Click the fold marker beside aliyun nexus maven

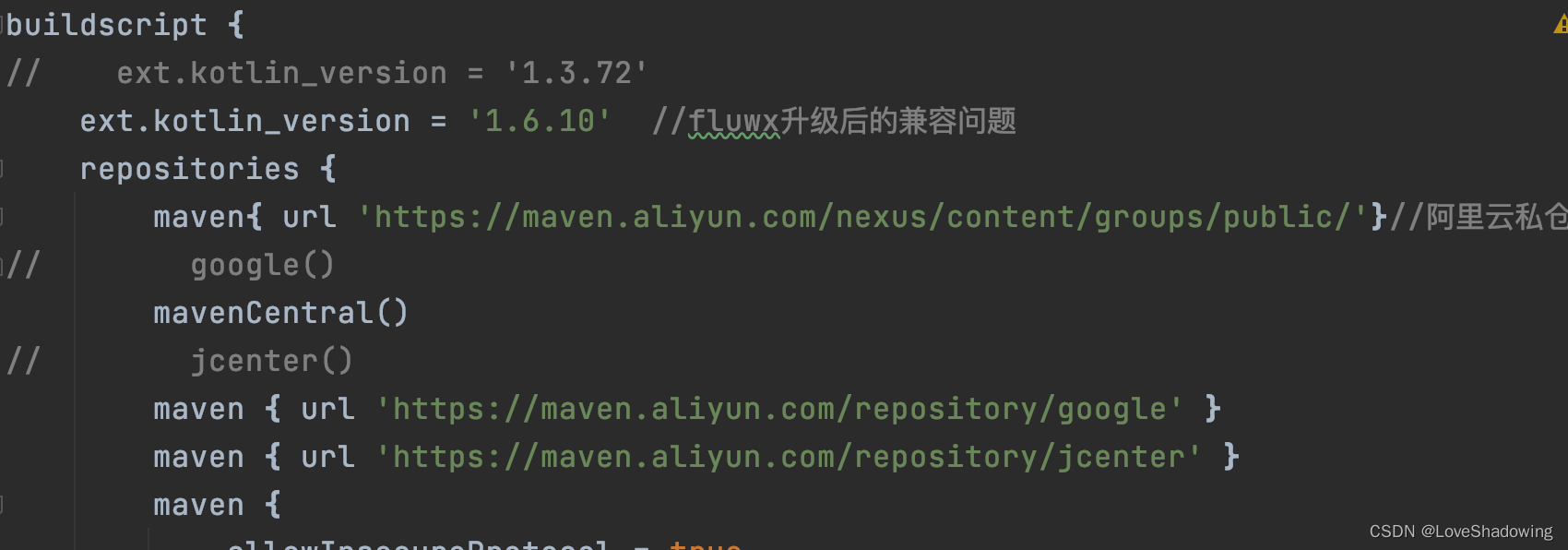pyautogui.click(x=2, y=217)
